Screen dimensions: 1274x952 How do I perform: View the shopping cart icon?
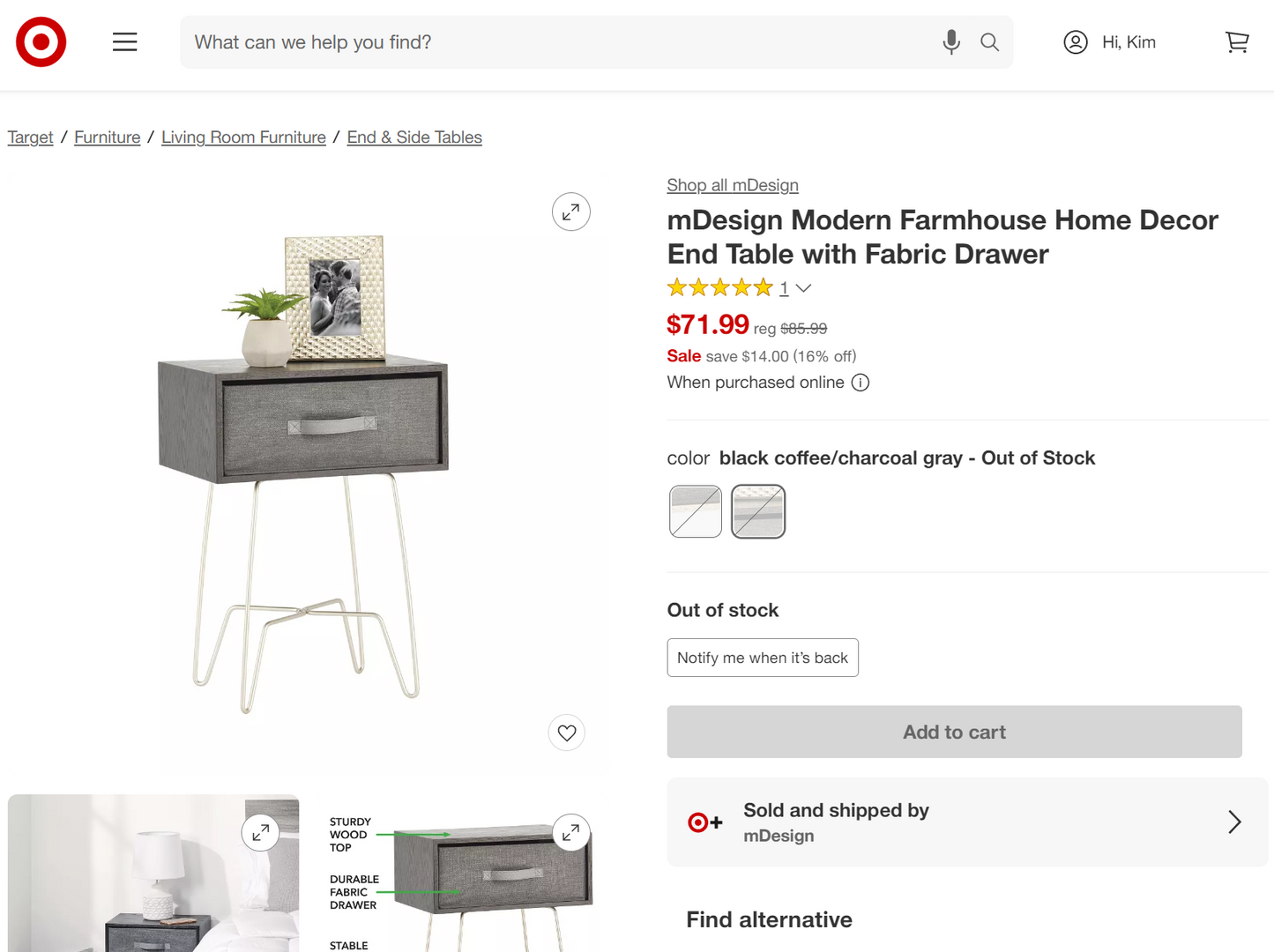(1237, 41)
